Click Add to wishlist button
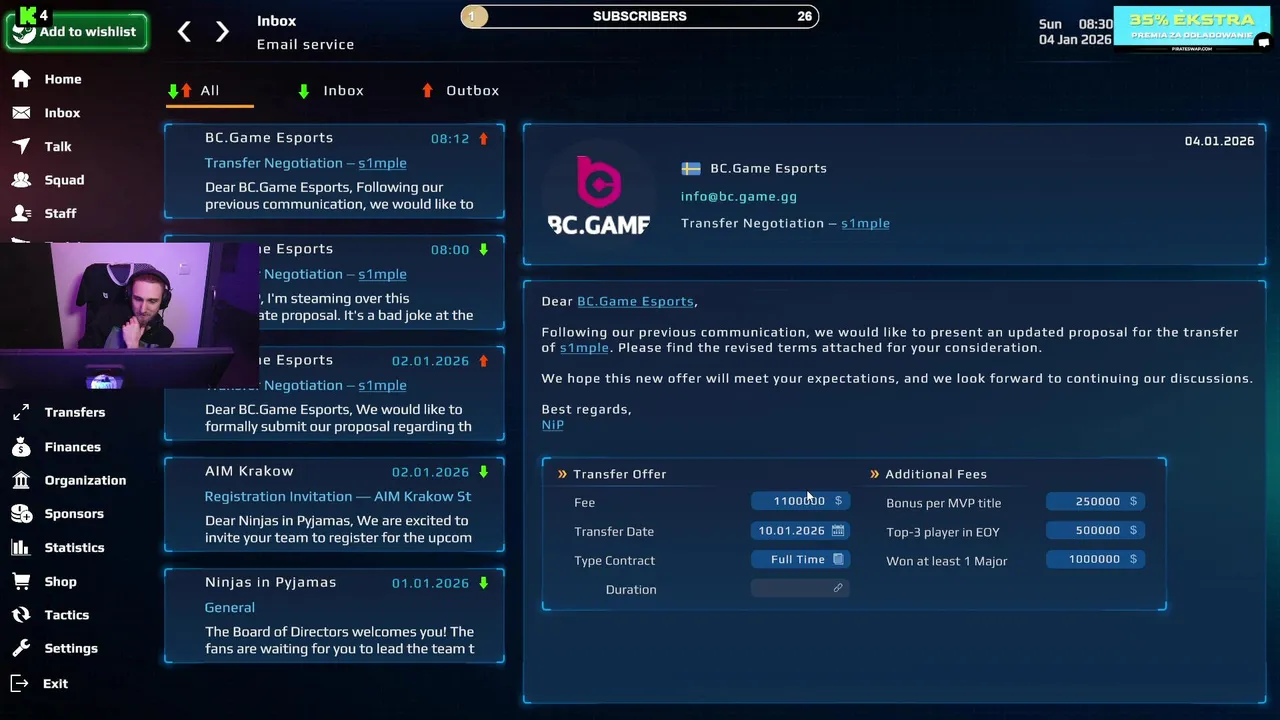The width and height of the screenshot is (1280, 720). coord(77,31)
